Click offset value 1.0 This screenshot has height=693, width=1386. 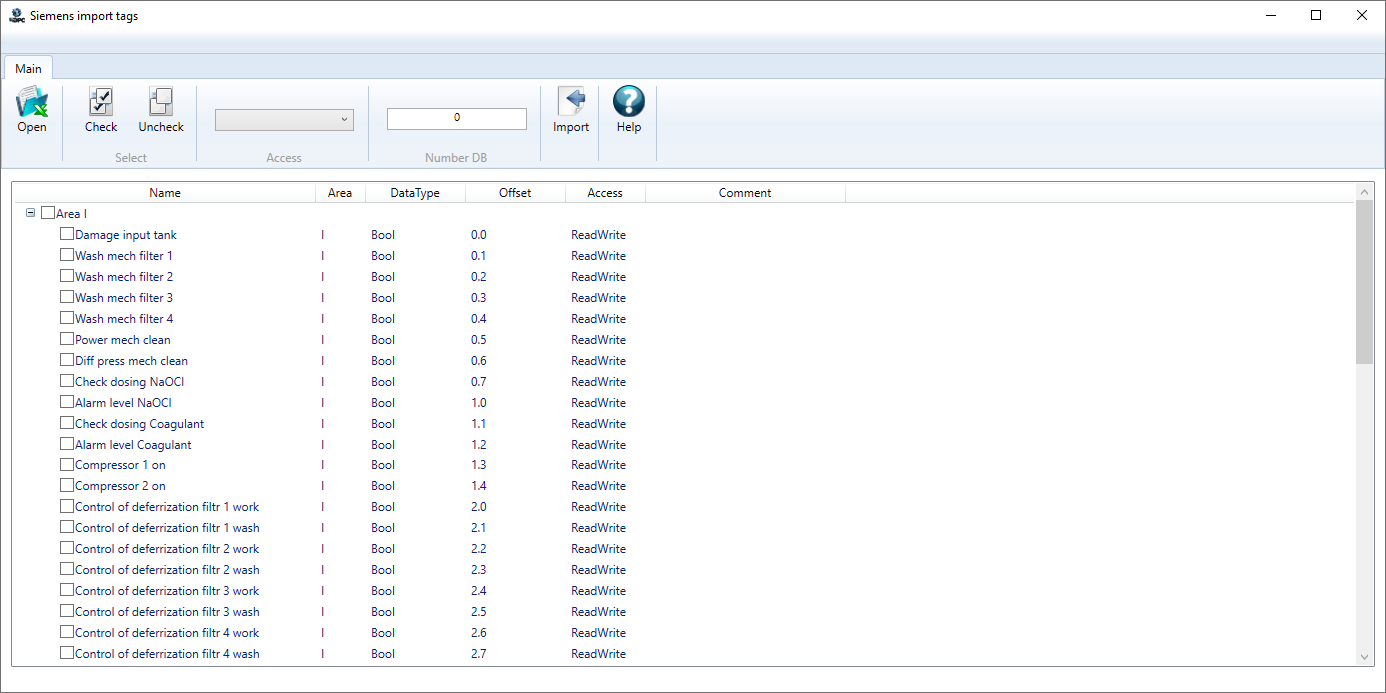click(479, 403)
